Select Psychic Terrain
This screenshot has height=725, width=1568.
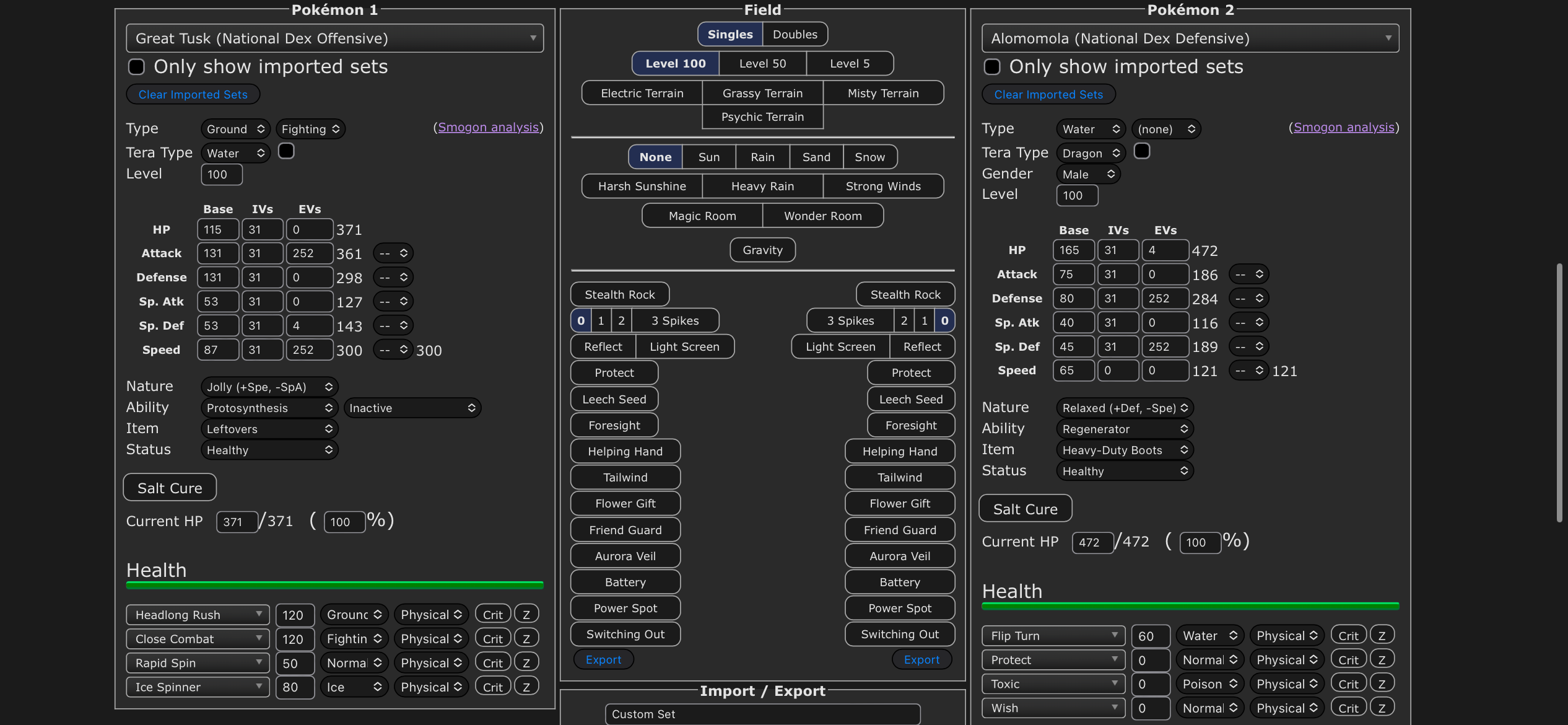point(763,116)
